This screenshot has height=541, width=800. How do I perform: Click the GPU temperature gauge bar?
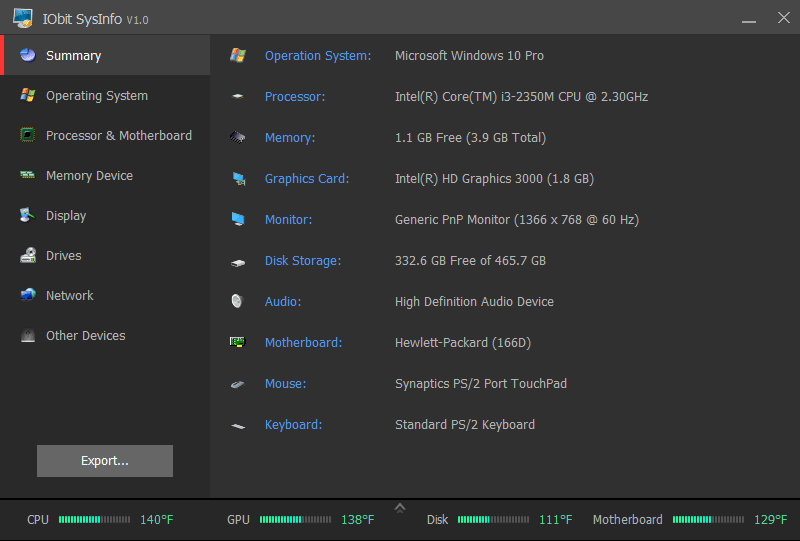pyautogui.click(x=295, y=520)
